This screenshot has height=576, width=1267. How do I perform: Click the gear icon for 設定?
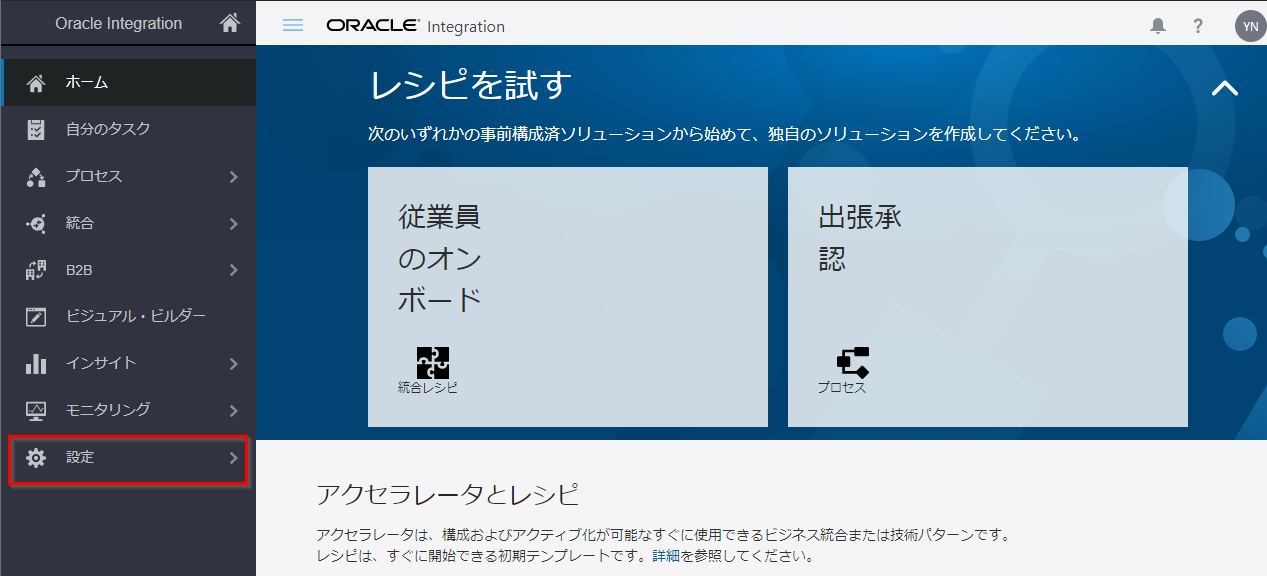(x=36, y=458)
